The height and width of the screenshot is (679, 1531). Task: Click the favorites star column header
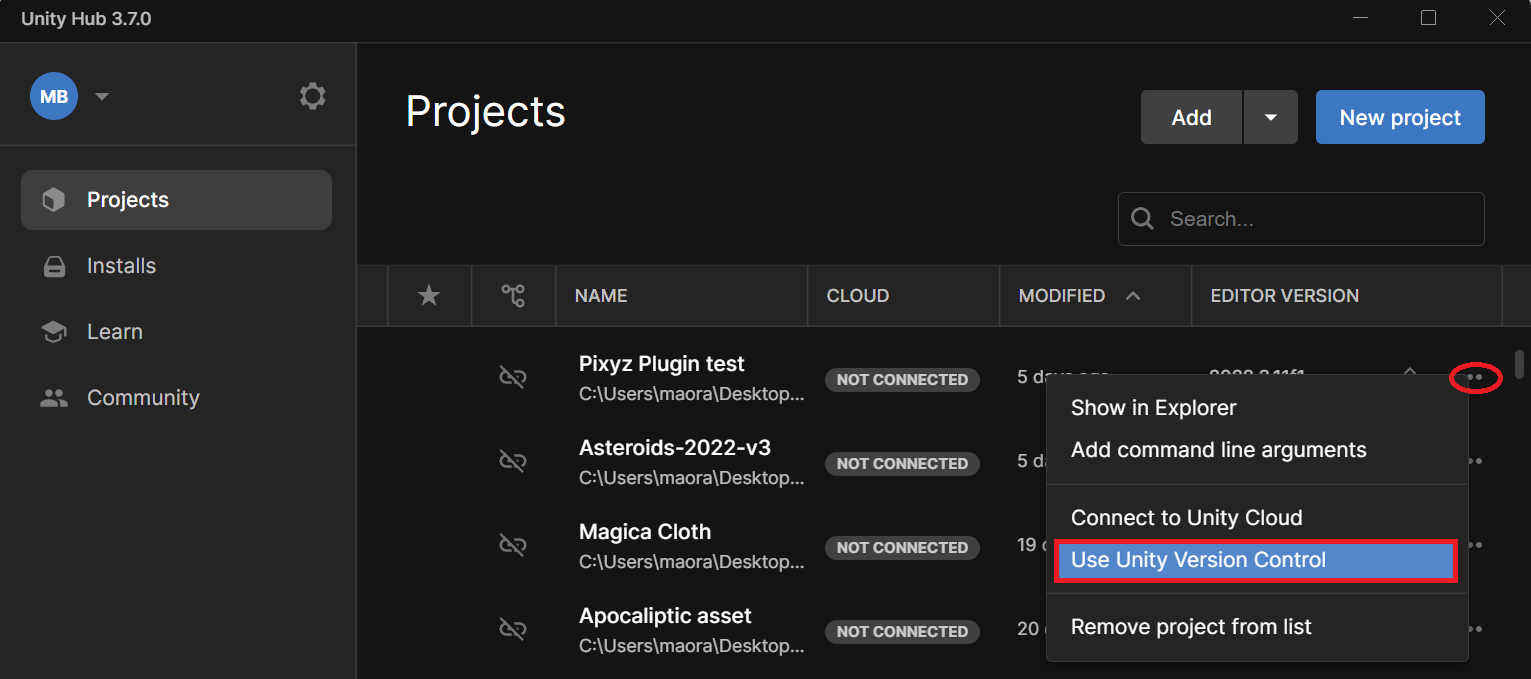point(429,296)
